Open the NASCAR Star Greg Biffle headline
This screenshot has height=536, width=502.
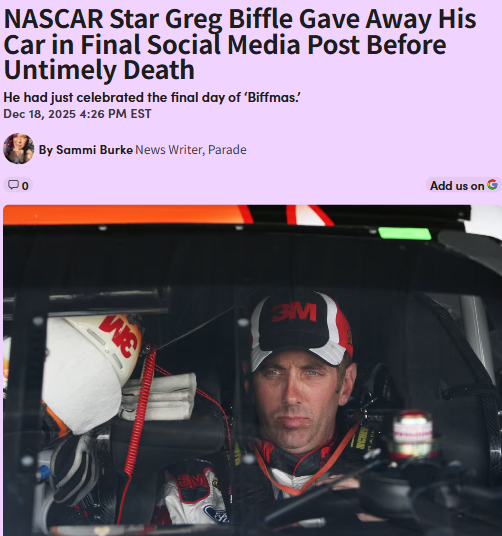240,44
